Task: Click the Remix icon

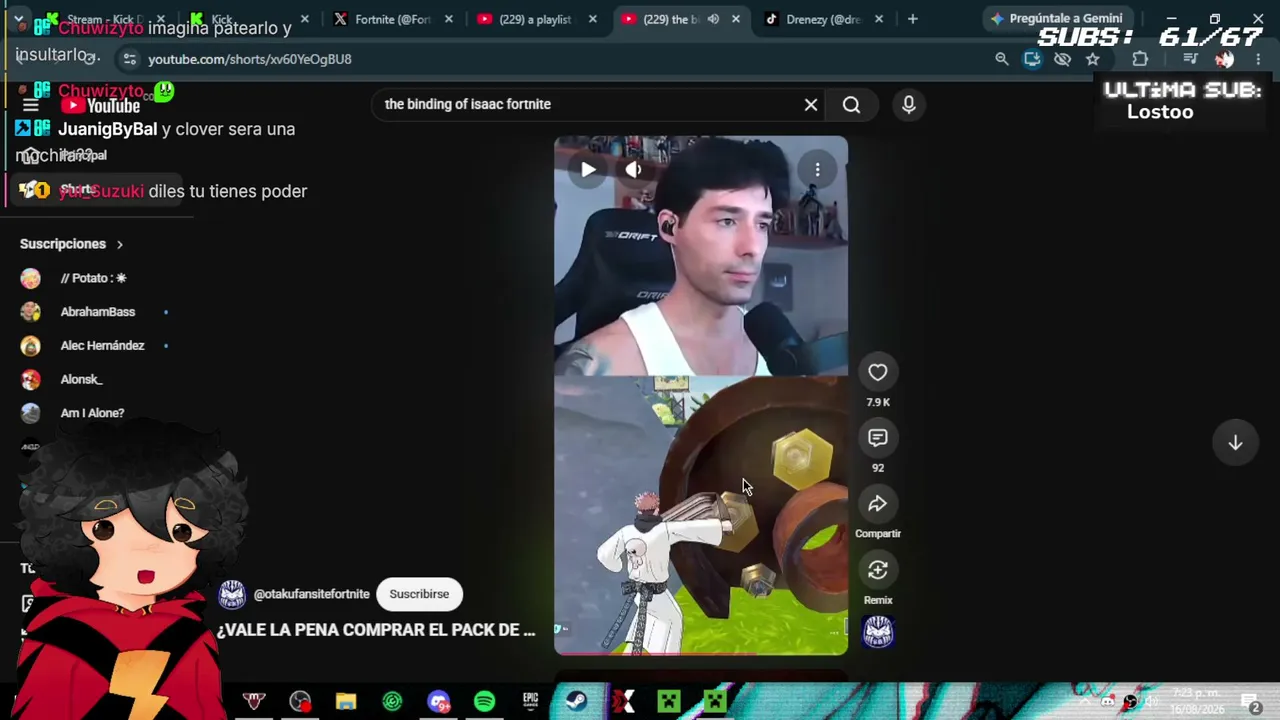Action: click(877, 570)
